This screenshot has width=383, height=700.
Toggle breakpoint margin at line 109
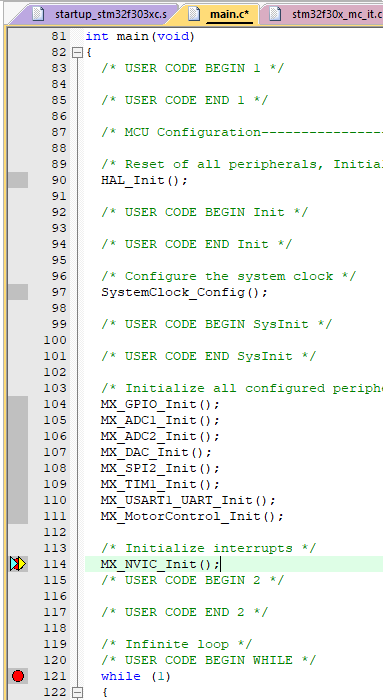(x=18, y=484)
